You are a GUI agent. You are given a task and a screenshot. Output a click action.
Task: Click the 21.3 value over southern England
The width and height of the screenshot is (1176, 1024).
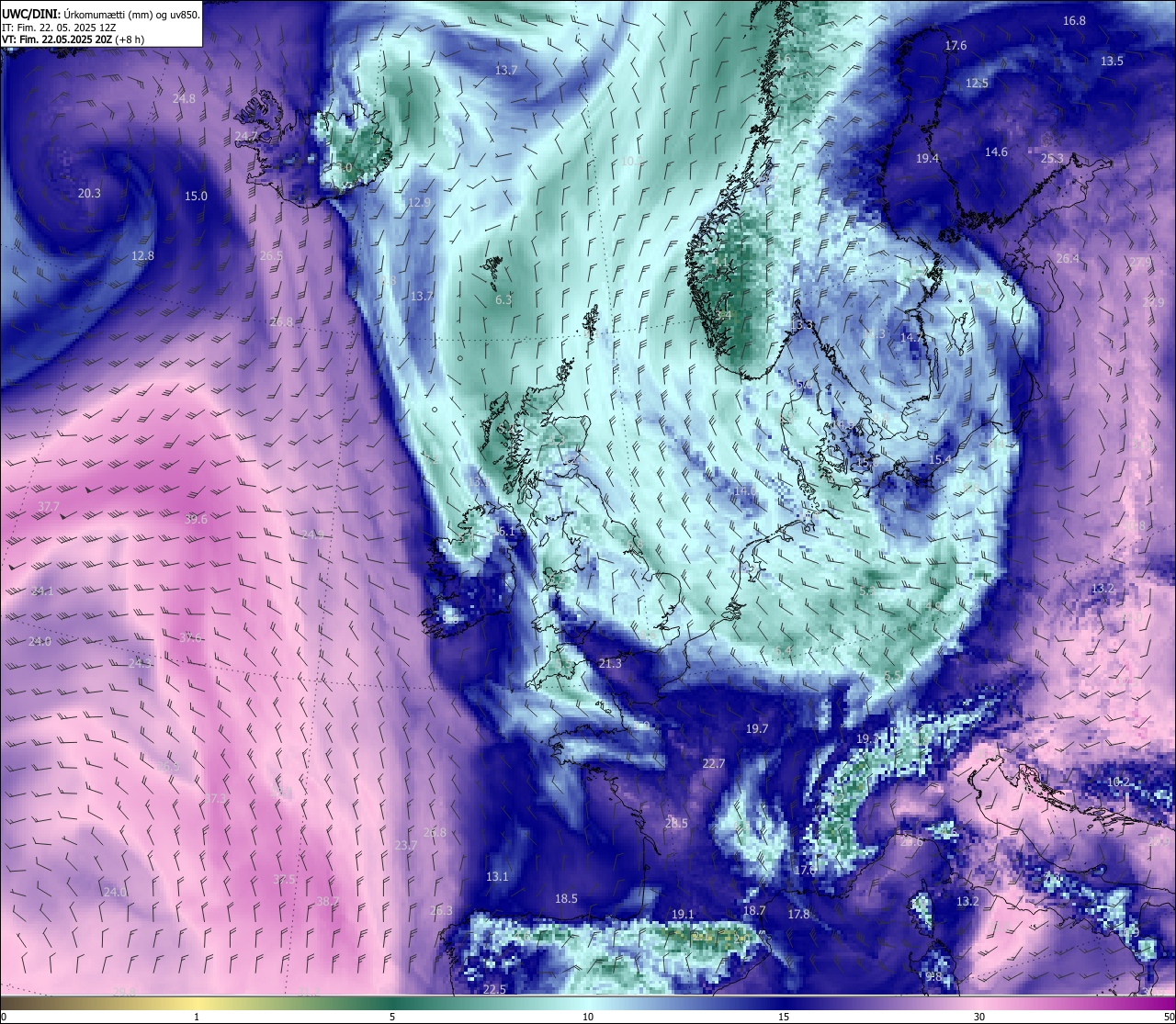(610, 664)
